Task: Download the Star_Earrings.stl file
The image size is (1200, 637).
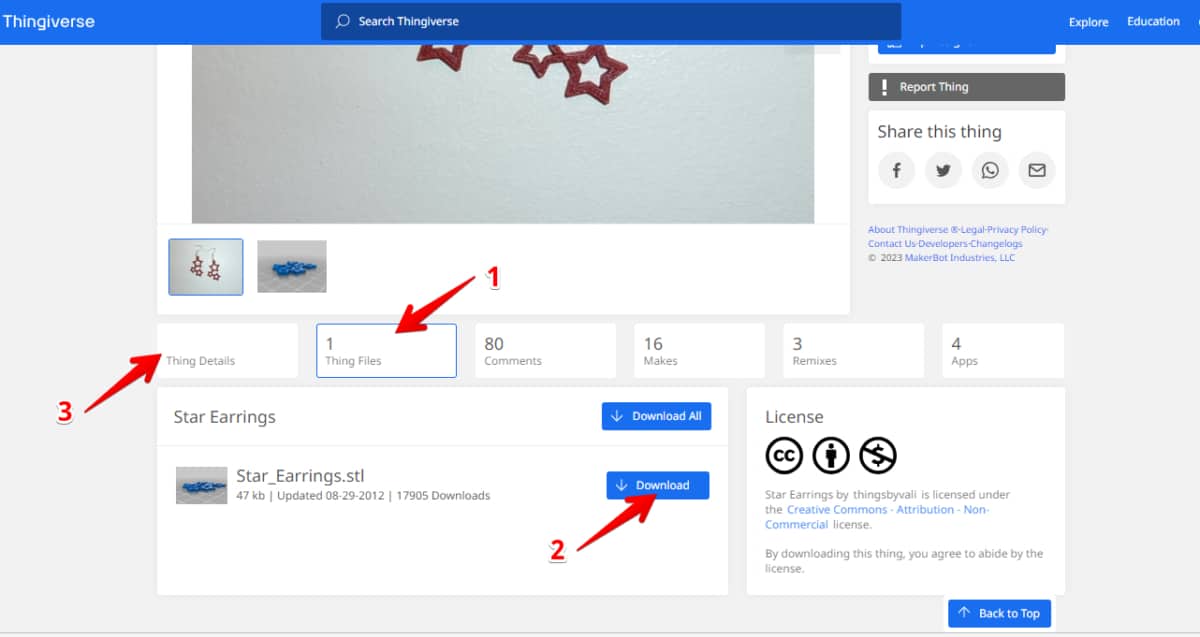Action: click(x=657, y=485)
